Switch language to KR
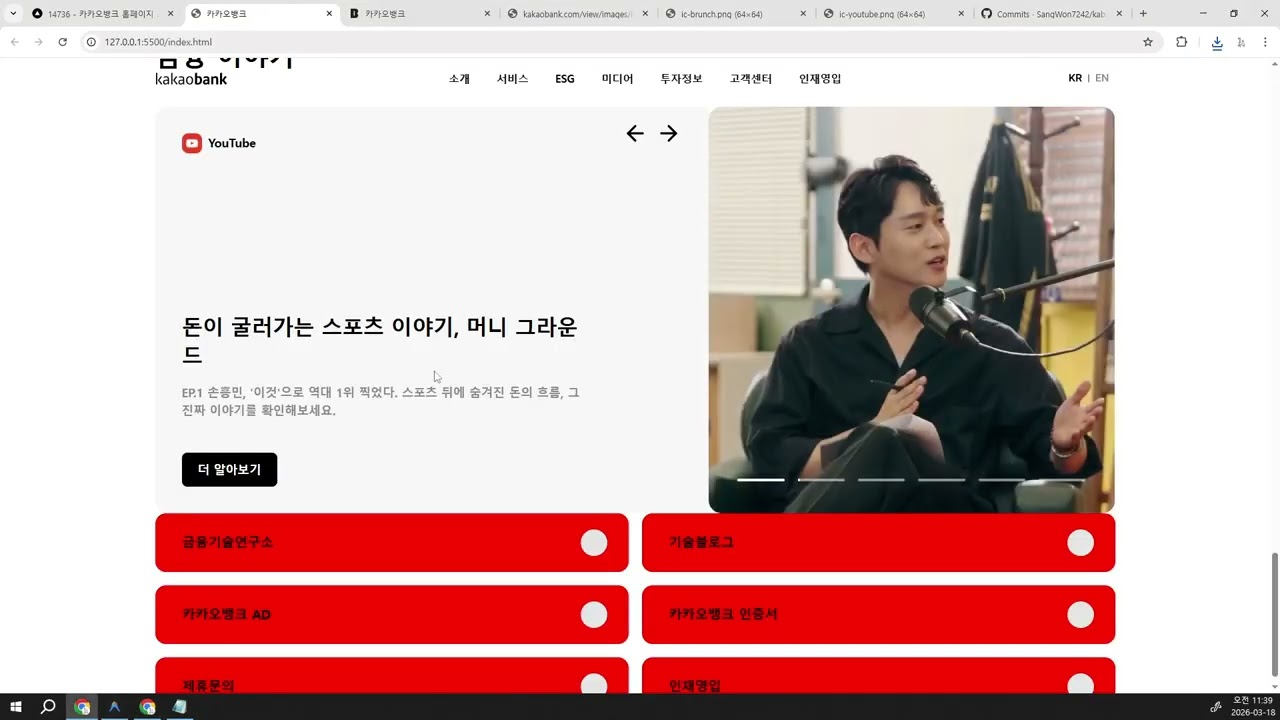1280x720 pixels. coord(1075,78)
